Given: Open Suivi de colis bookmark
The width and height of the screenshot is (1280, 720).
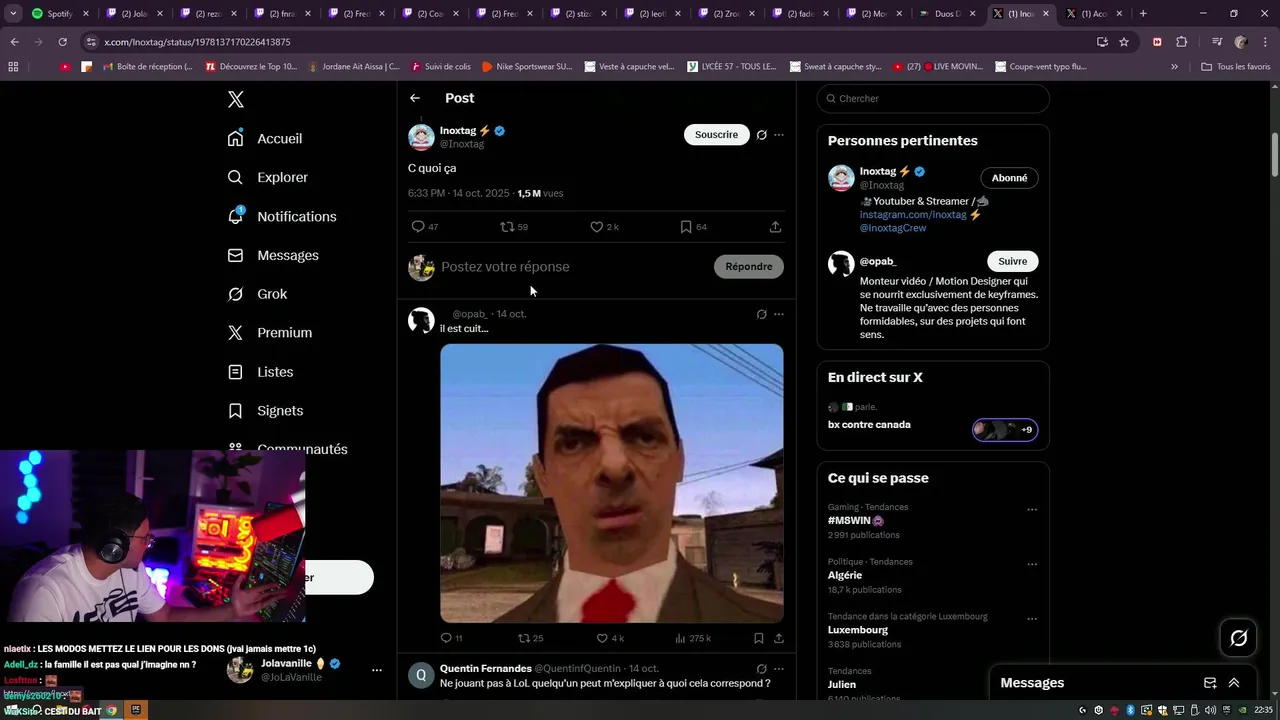Looking at the screenshot, I should (440, 67).
